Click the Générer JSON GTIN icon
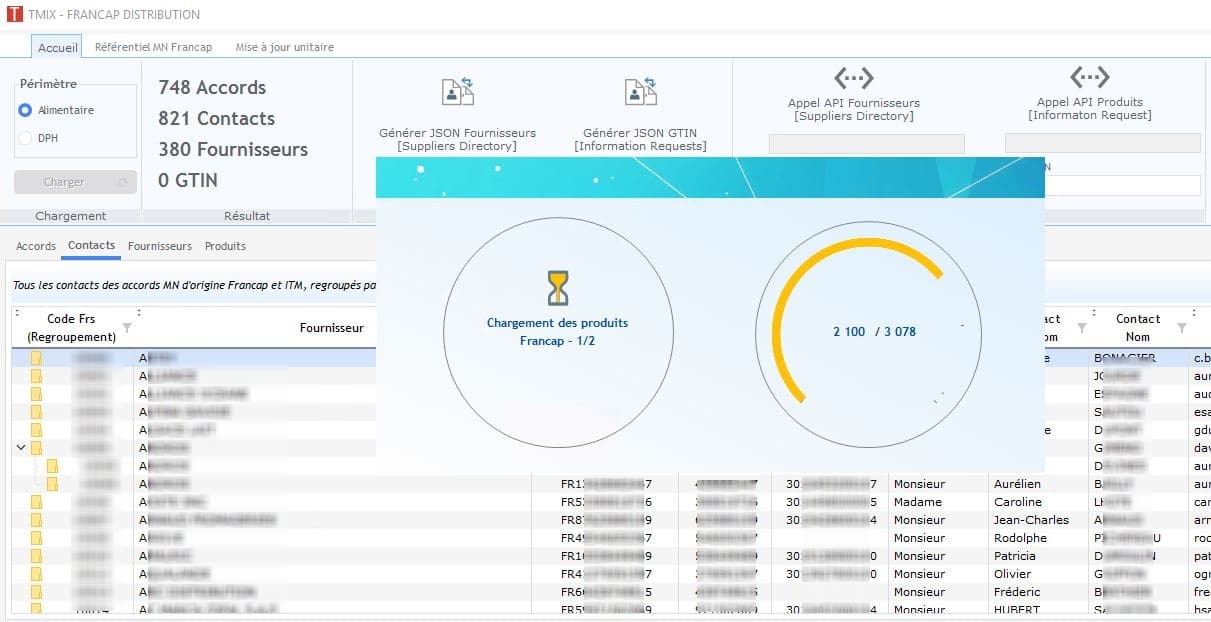The height and width of the screenshot is (622, 1211). (640, 92)
